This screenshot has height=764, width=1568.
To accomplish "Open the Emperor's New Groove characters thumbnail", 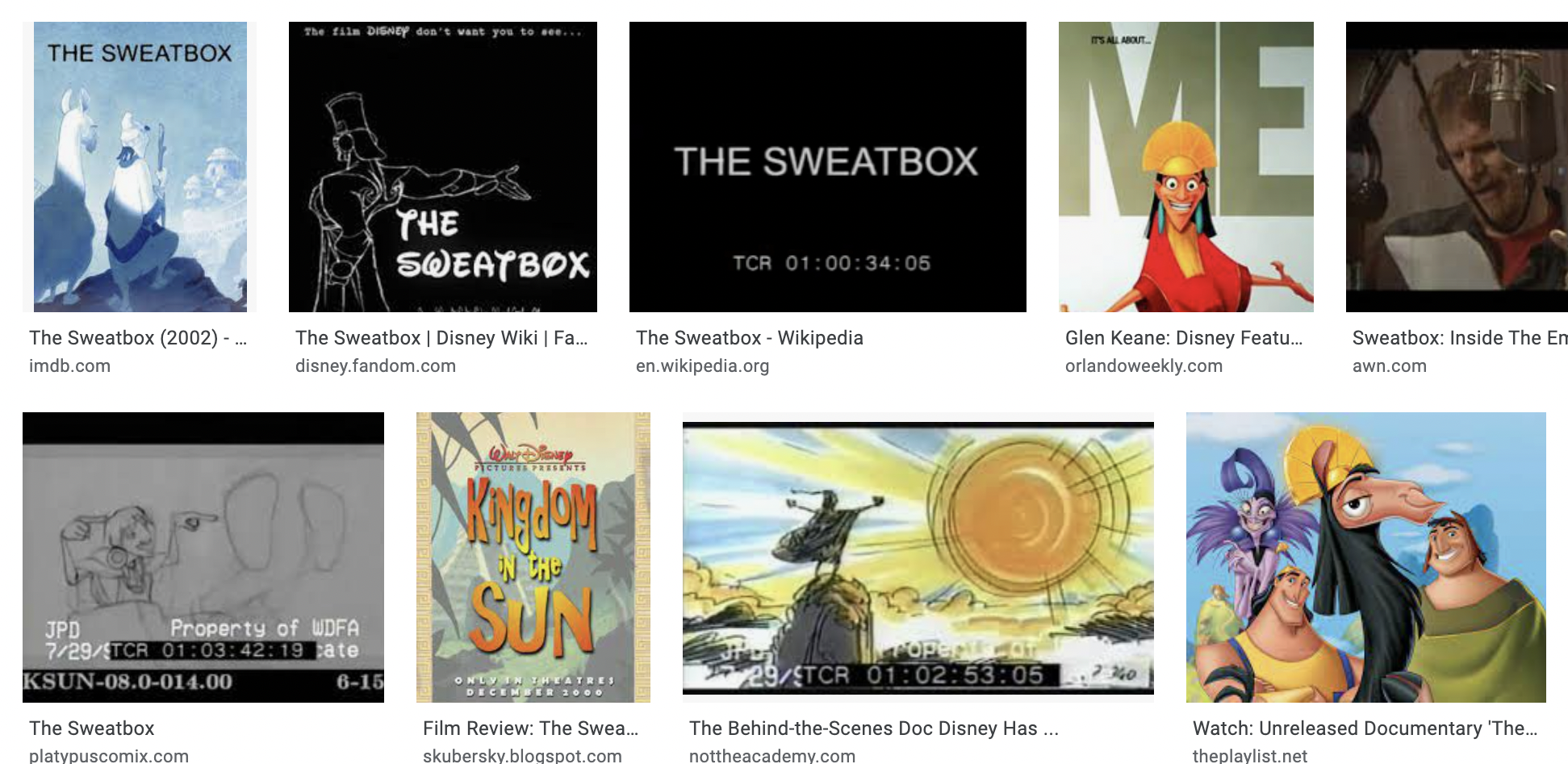I will (1366, 557).
